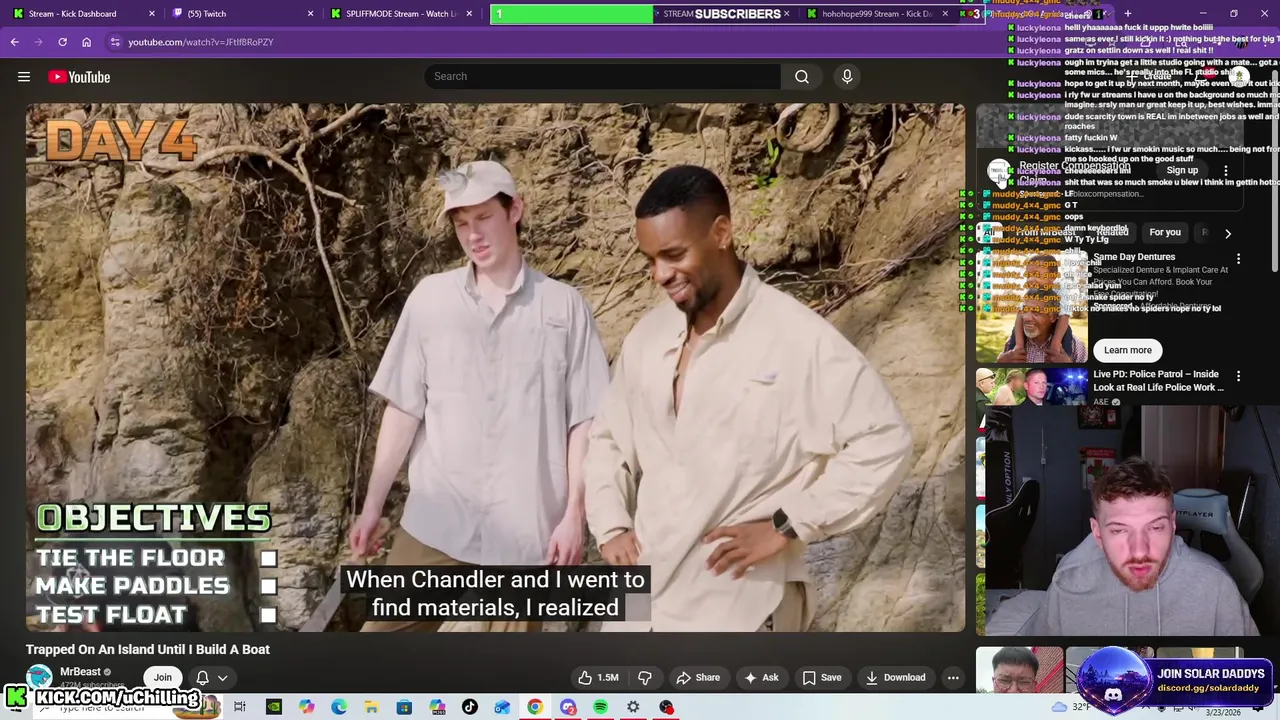Switch to the hohohope999 Stream tab
The image size is (1280, 720).
(x=876, y=14)
